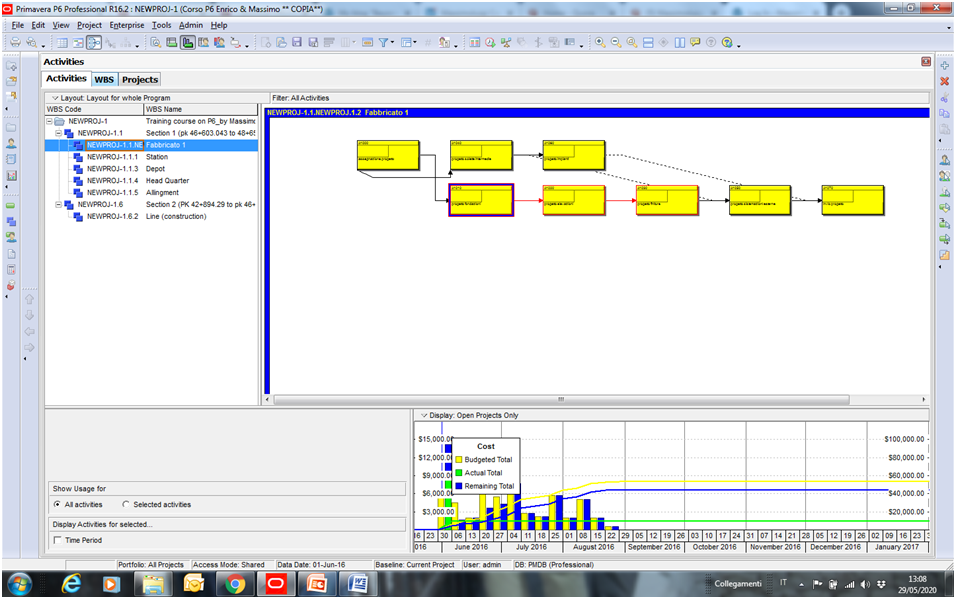This screenshot has height=599, width=956.
Task: Open the Admin menu
Action: coord(191,25)
